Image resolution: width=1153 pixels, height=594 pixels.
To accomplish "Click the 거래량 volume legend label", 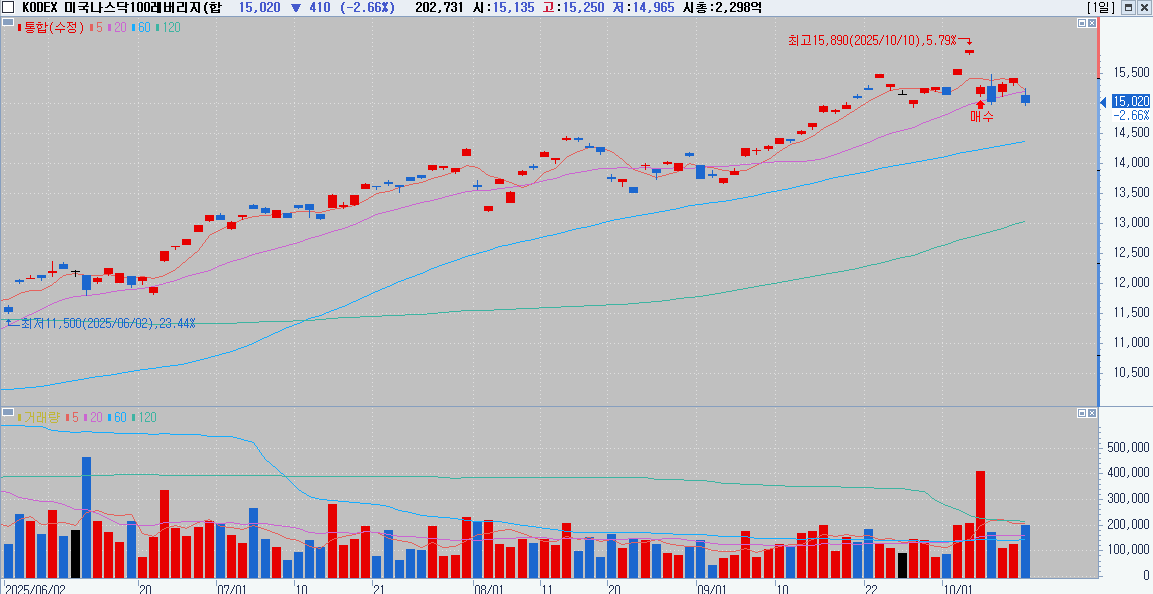I will (40, 417).
